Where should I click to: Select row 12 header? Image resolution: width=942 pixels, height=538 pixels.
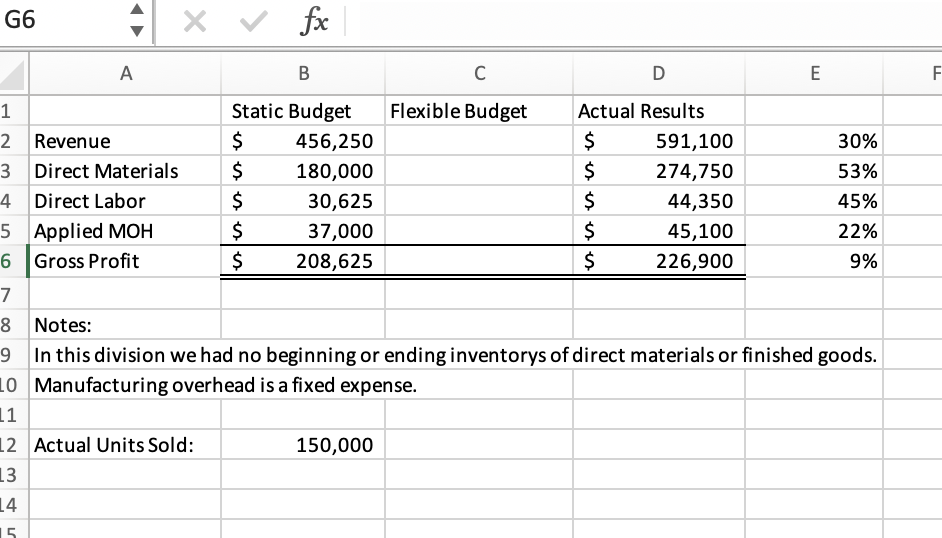tap(13, 445)
